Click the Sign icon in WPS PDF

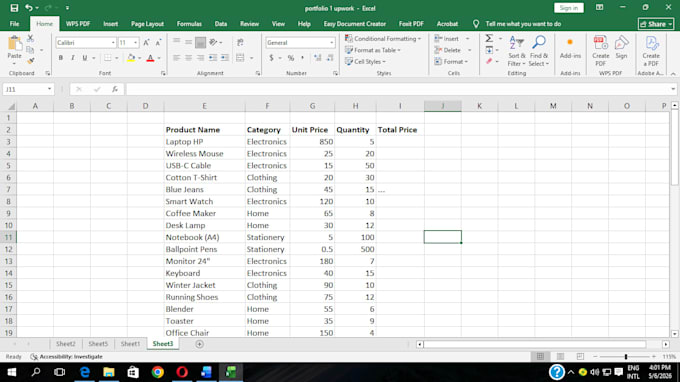click(x=621, y=47)
